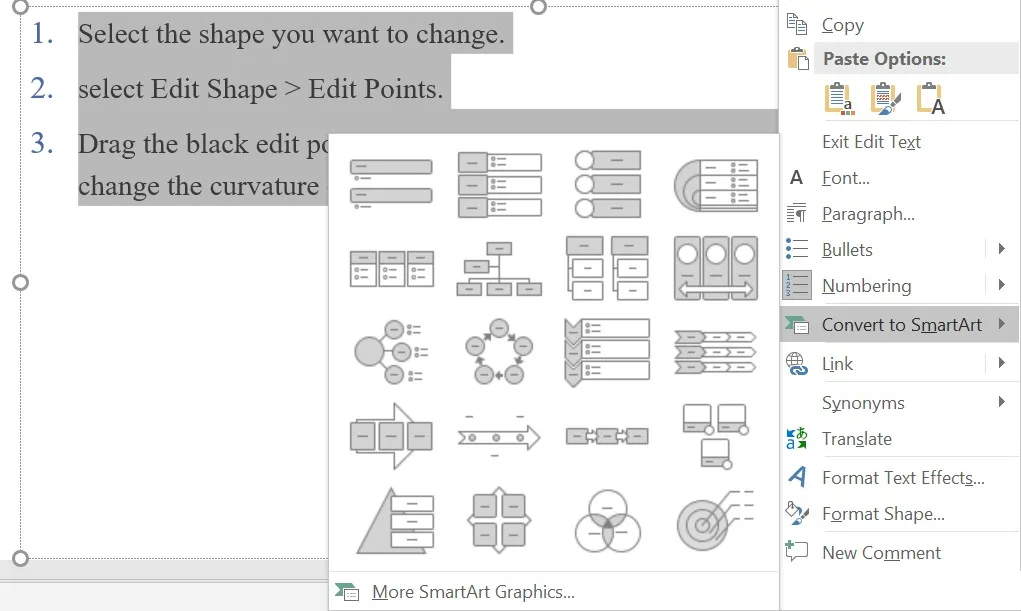Image resolution: width=1021 pixels, height=611 pixels.
Task: Expand the Synonyms submenu arrow
Action: (x=1001, y=402)
